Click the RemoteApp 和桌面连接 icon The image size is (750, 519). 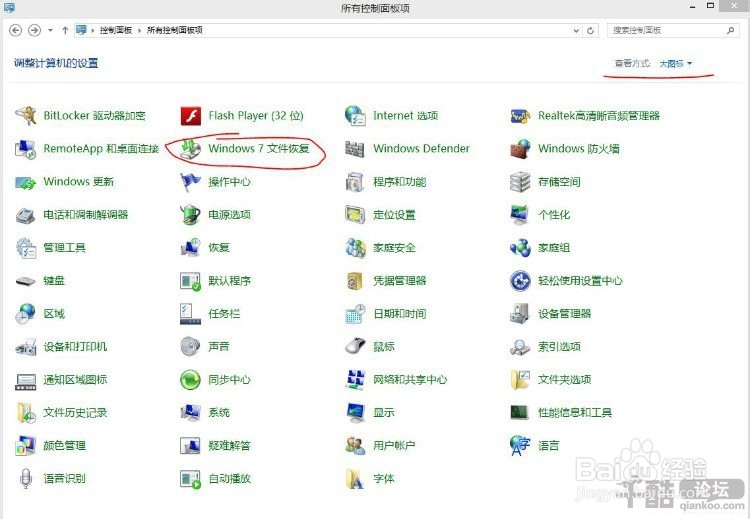coord(26,149)
